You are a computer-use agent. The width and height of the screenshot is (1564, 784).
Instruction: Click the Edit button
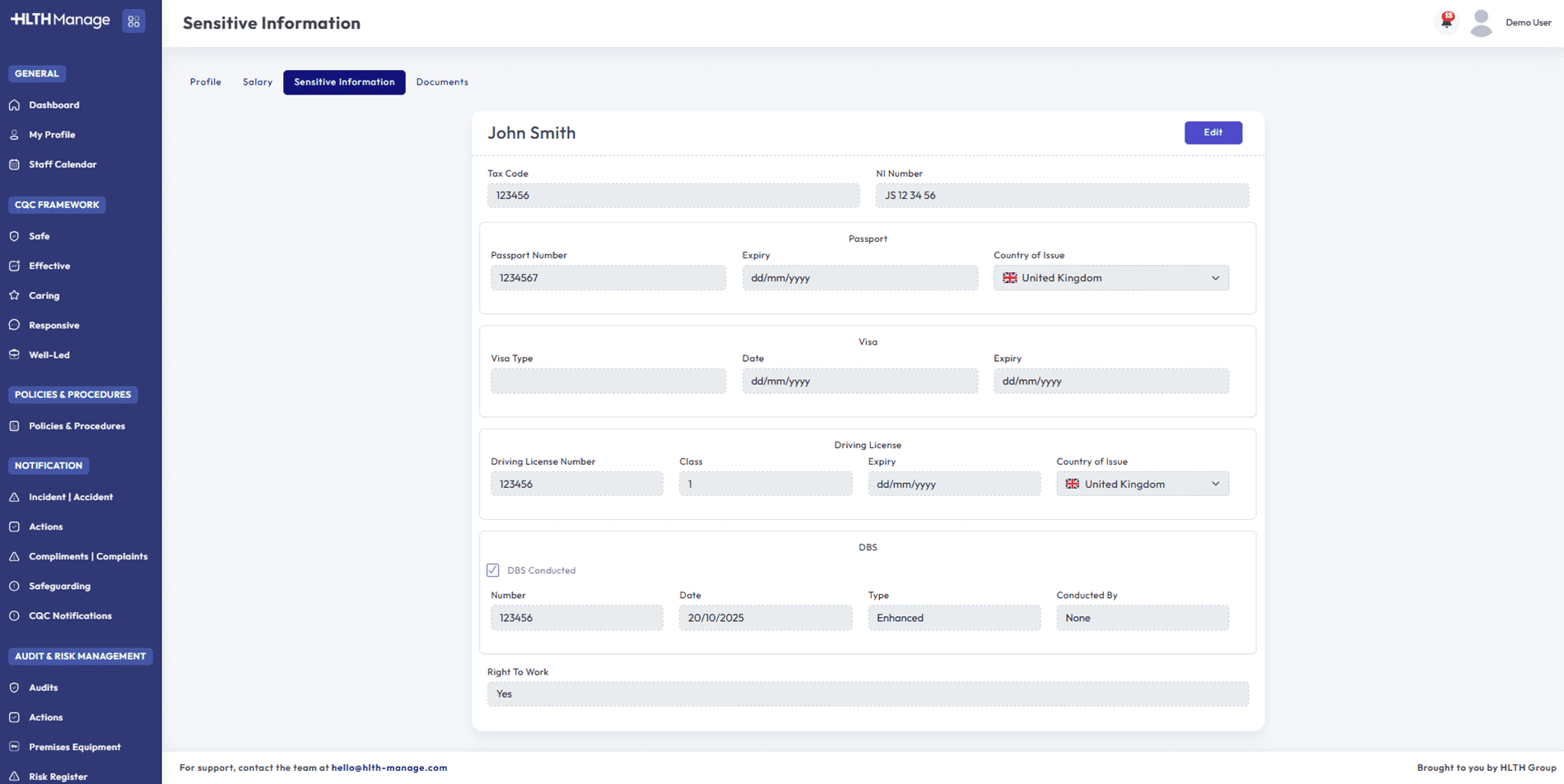(x=1213, y=132)
